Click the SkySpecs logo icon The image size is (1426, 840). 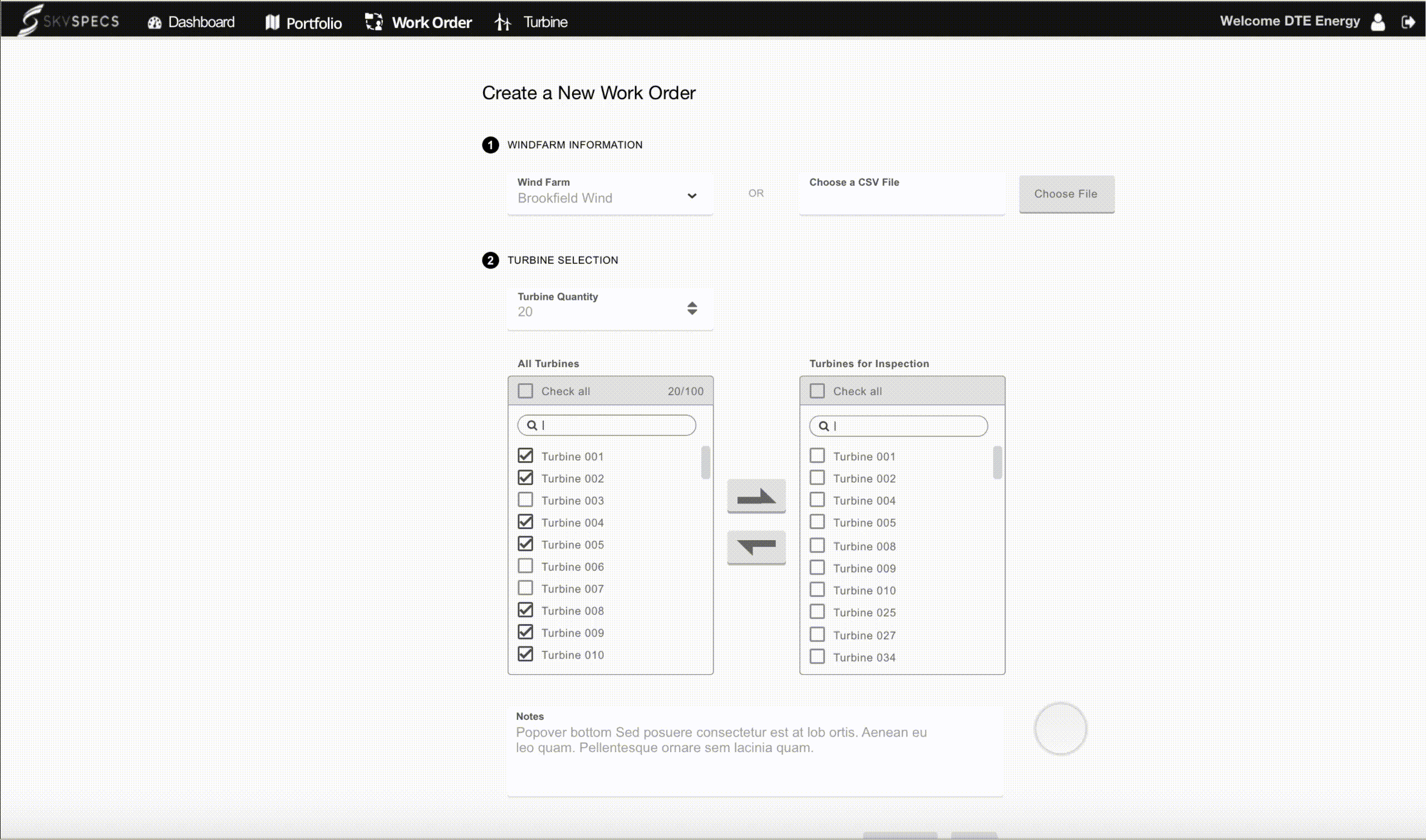point(29,20)
